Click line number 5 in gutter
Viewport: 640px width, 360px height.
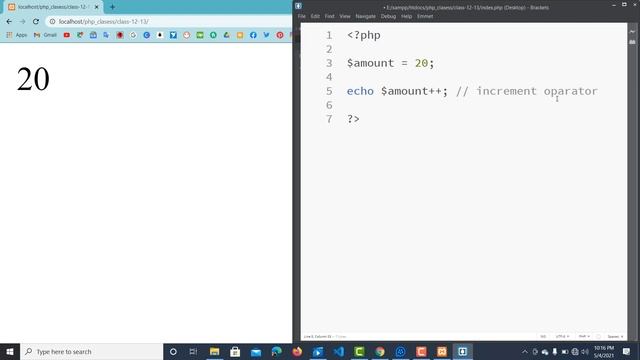[329, 91]
